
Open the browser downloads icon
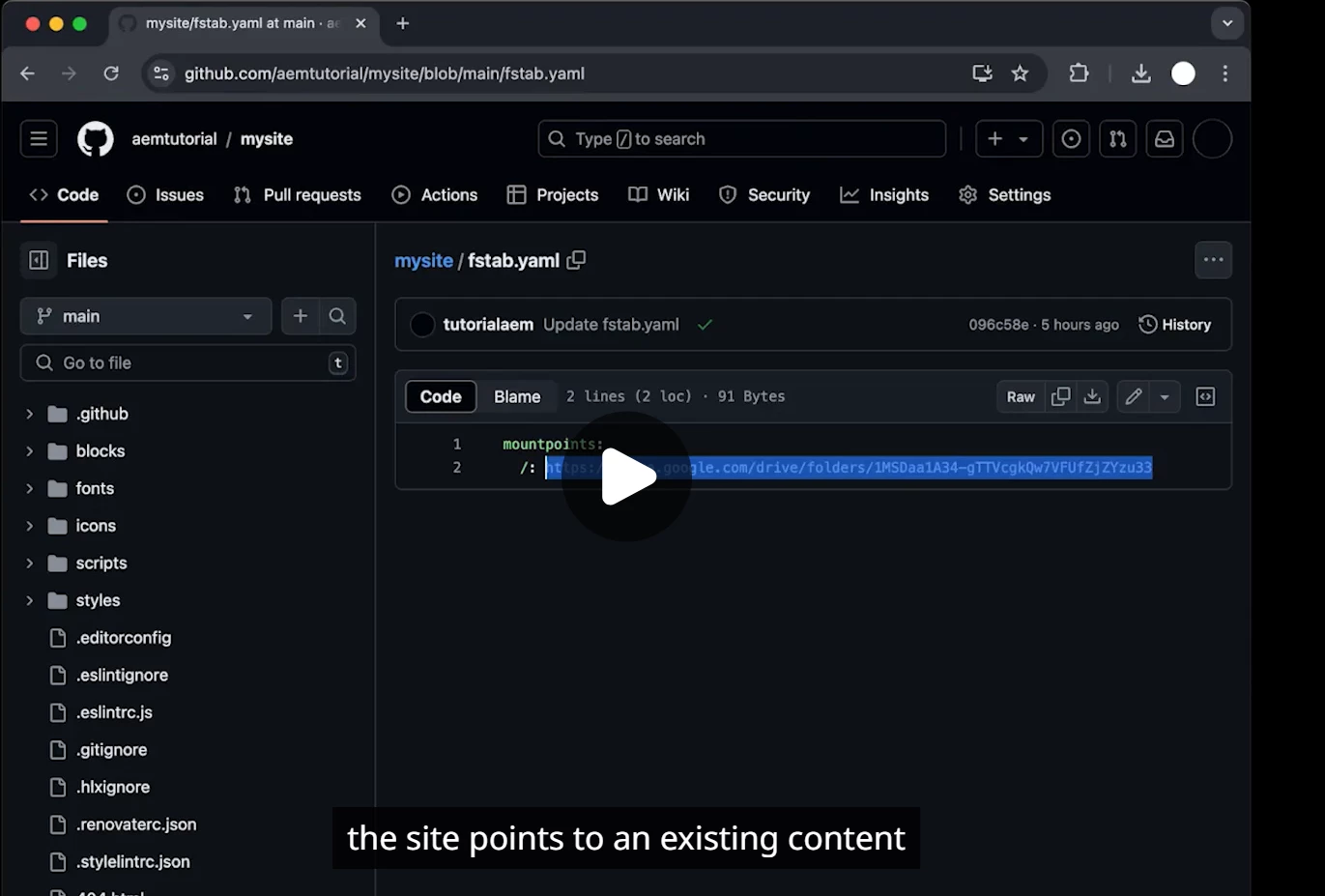pyautogui.click(x=1140, y=73)
